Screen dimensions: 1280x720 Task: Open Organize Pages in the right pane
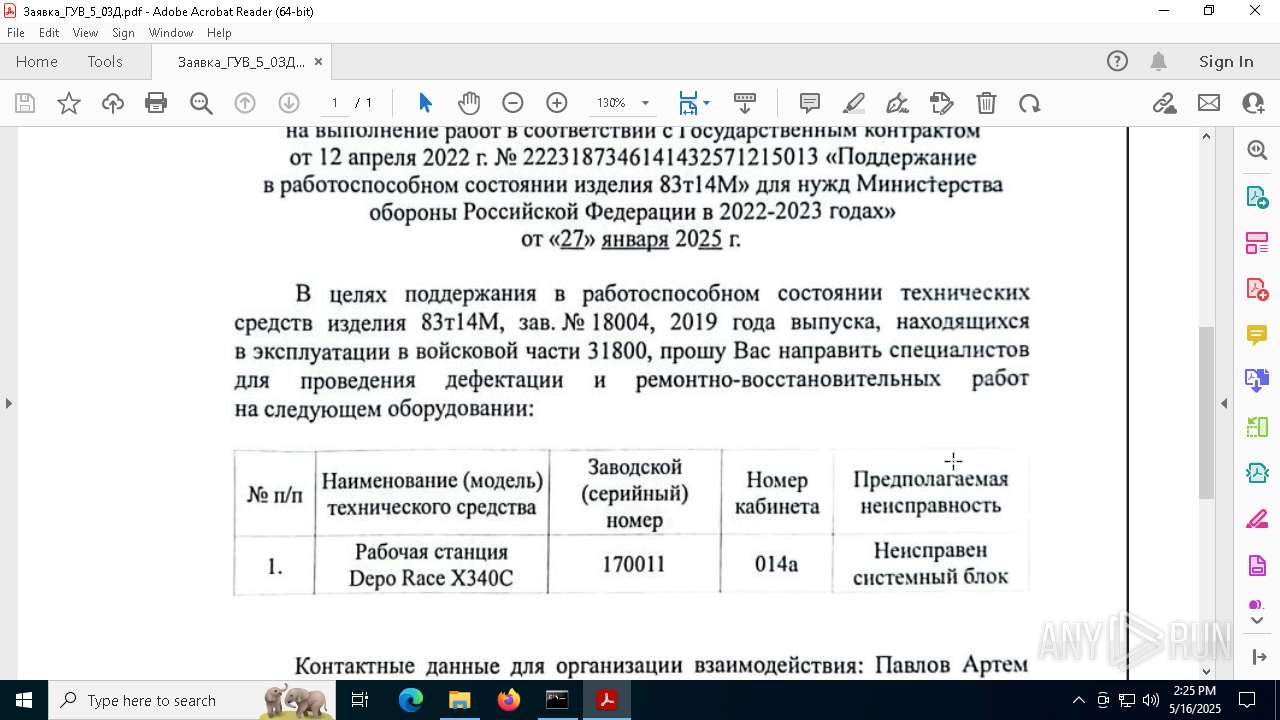point(1257,242)
